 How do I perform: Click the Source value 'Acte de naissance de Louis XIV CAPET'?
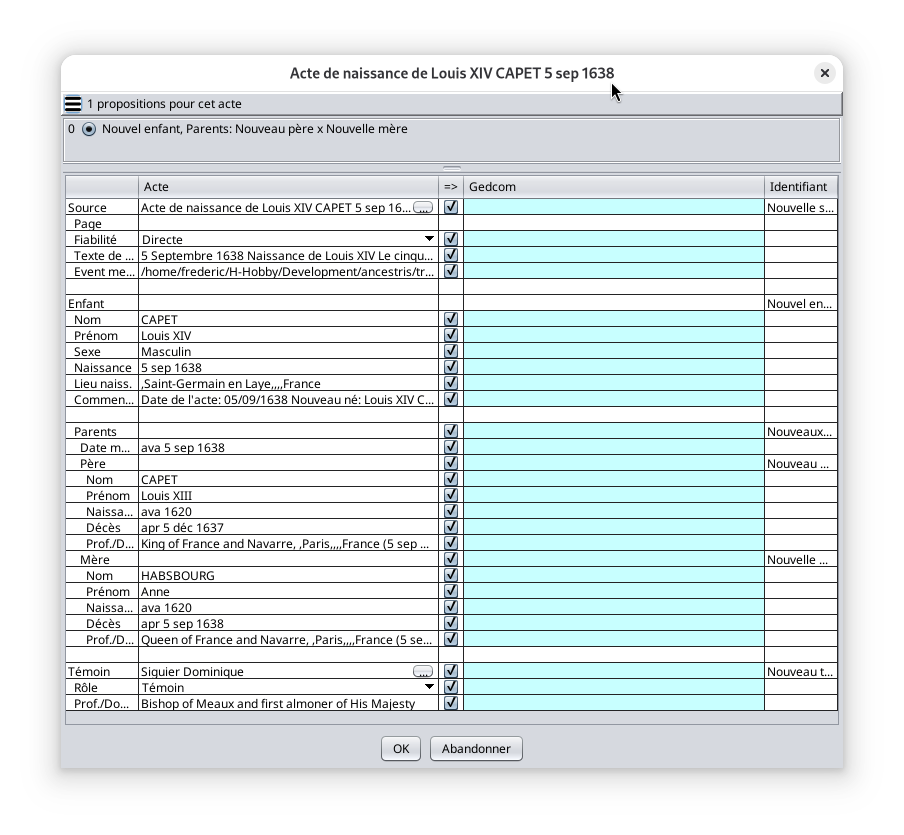click(x=276, y=208)
